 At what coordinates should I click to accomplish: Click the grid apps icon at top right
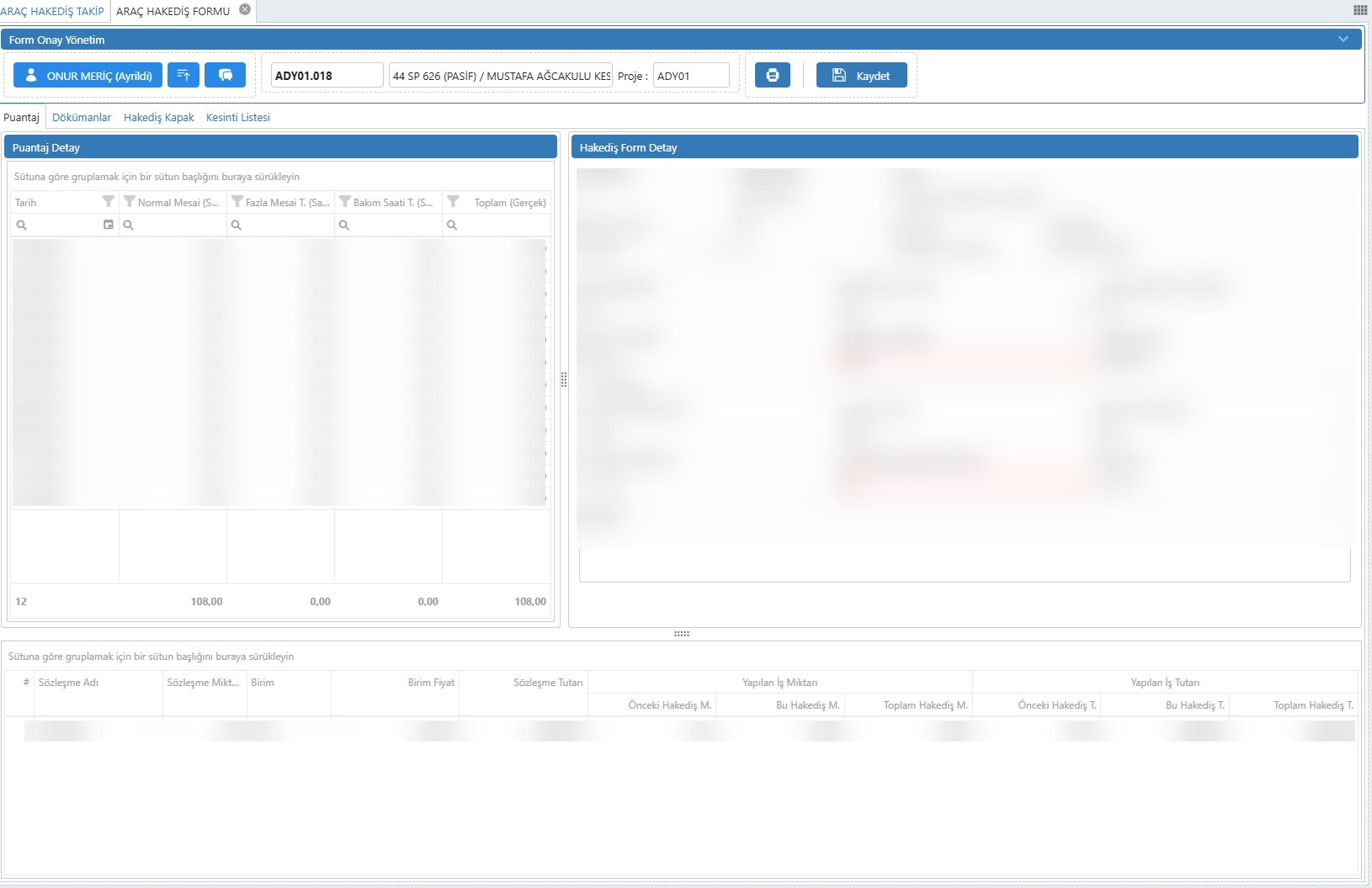tap(1359, 10)
